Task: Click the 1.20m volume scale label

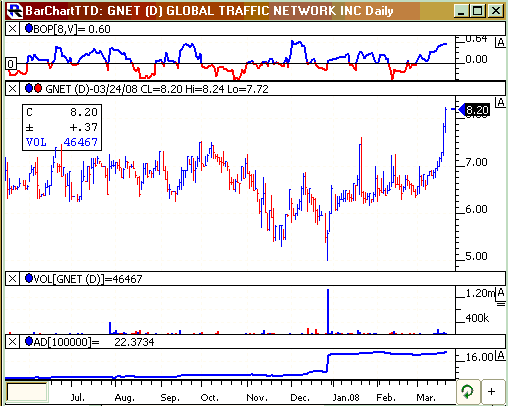Action: 480,293
